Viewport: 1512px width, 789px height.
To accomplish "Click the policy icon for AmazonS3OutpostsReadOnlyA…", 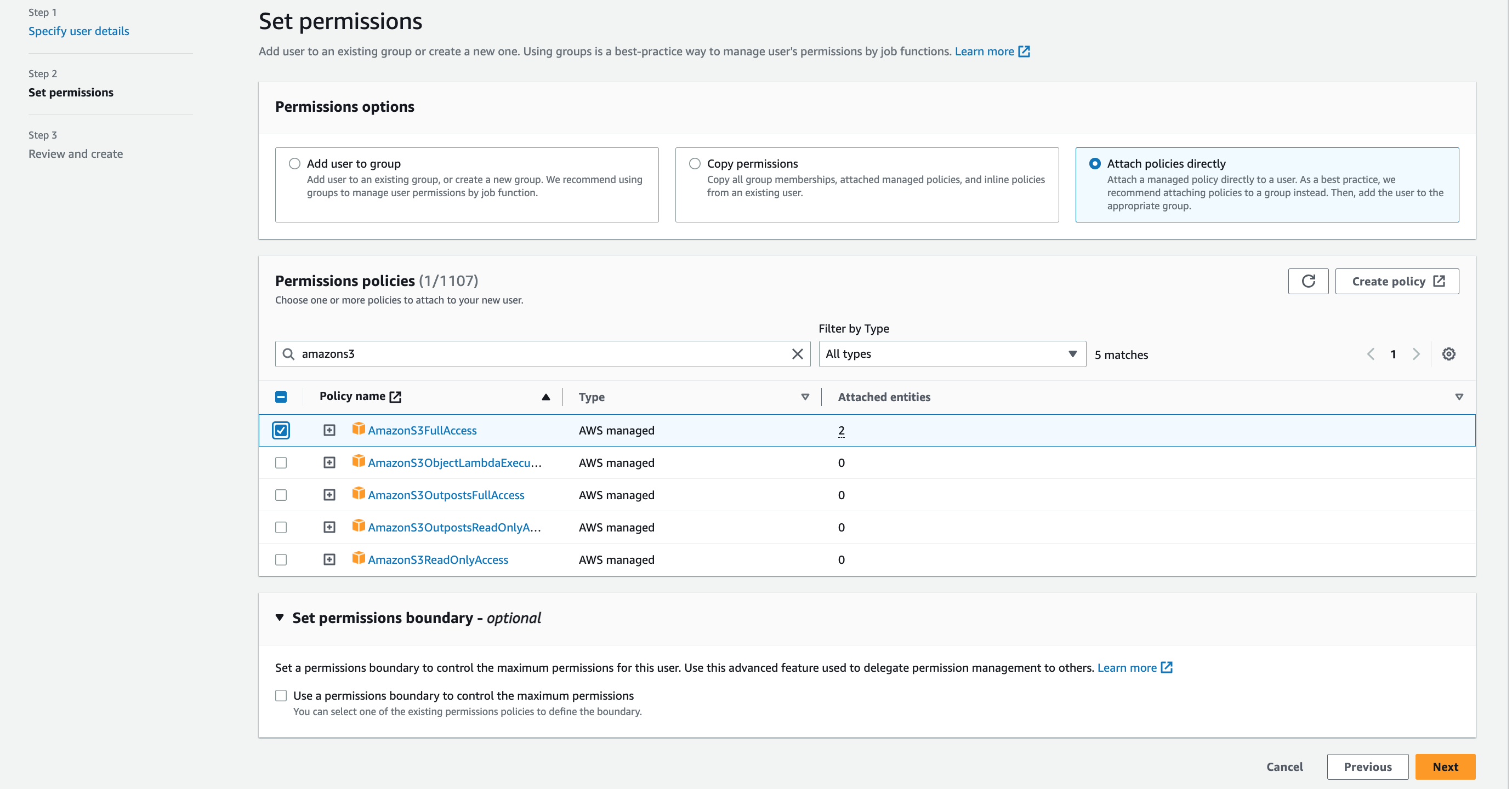I will (358, 525).
